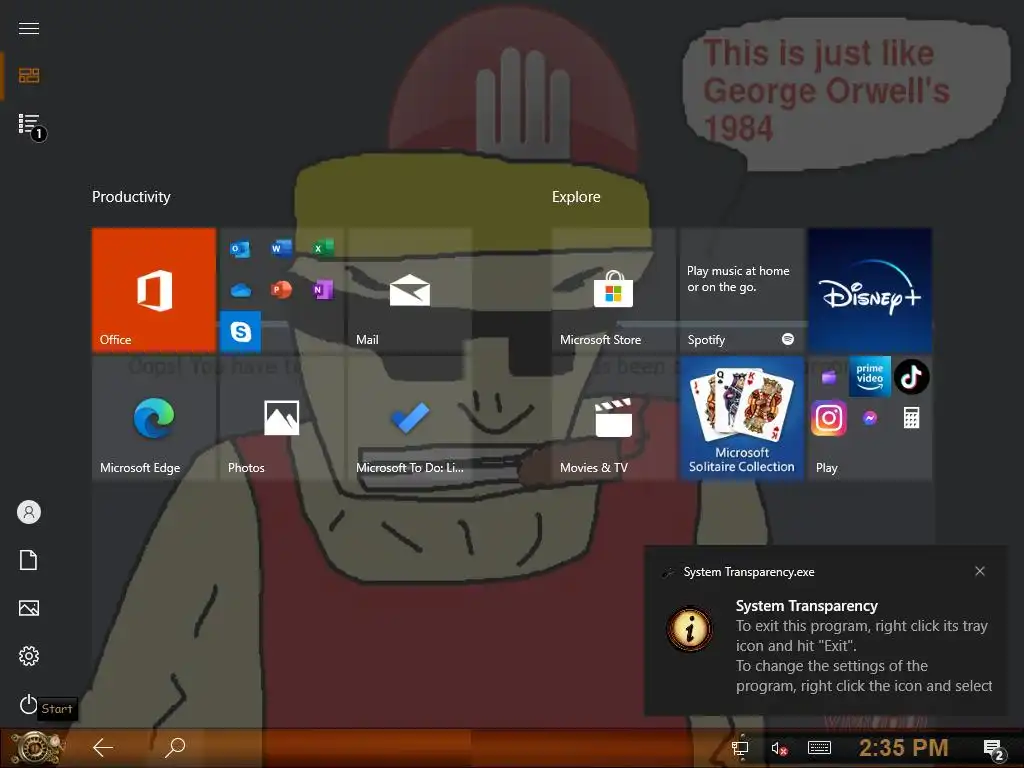The image size is (1024, 768).
Task: Click the Messenger icon in Play folder
Action: pyautogui.click(x=870, y=418)
